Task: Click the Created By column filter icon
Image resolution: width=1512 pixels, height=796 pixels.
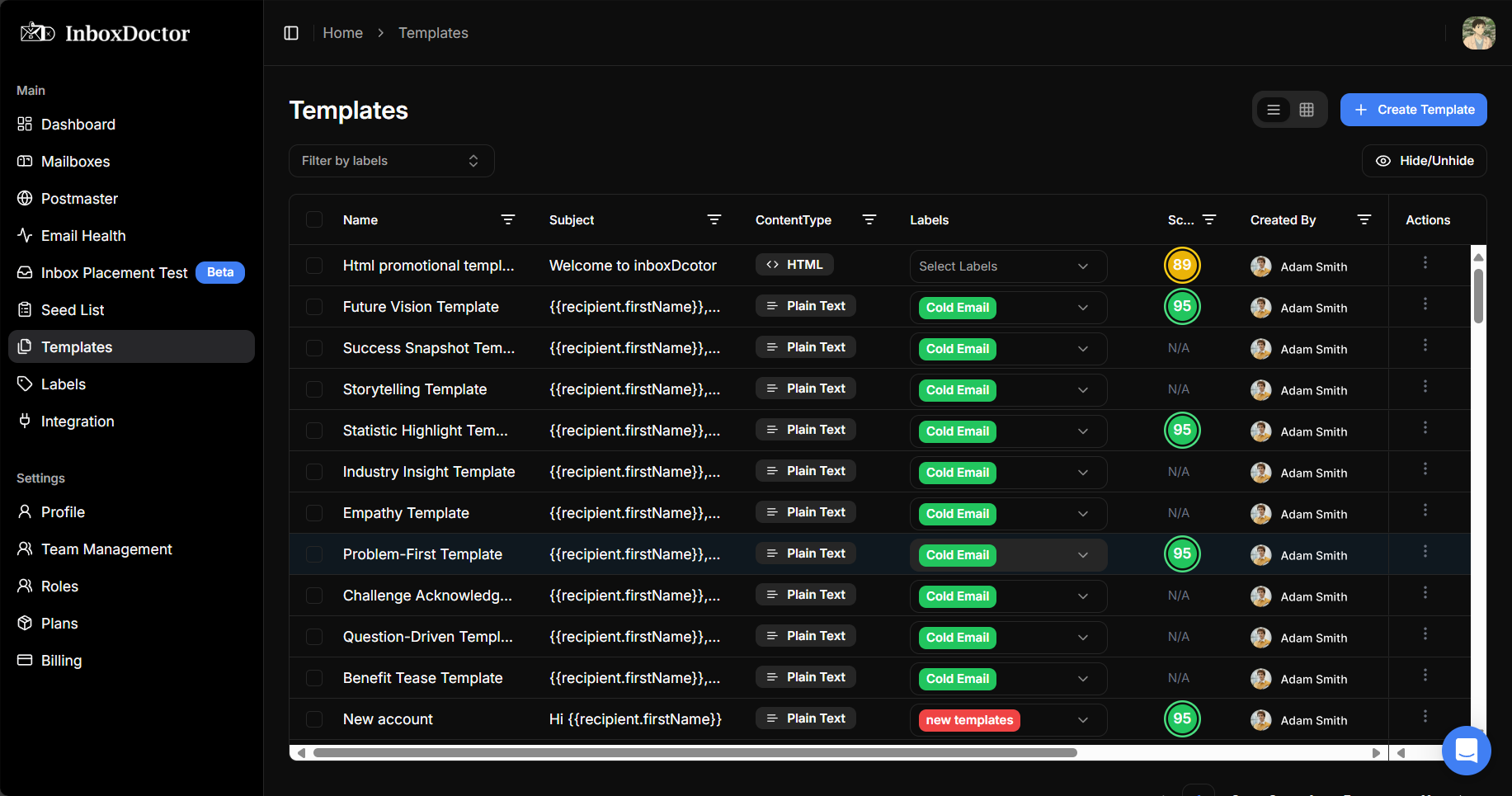Action: click(x=1364, y=219)
